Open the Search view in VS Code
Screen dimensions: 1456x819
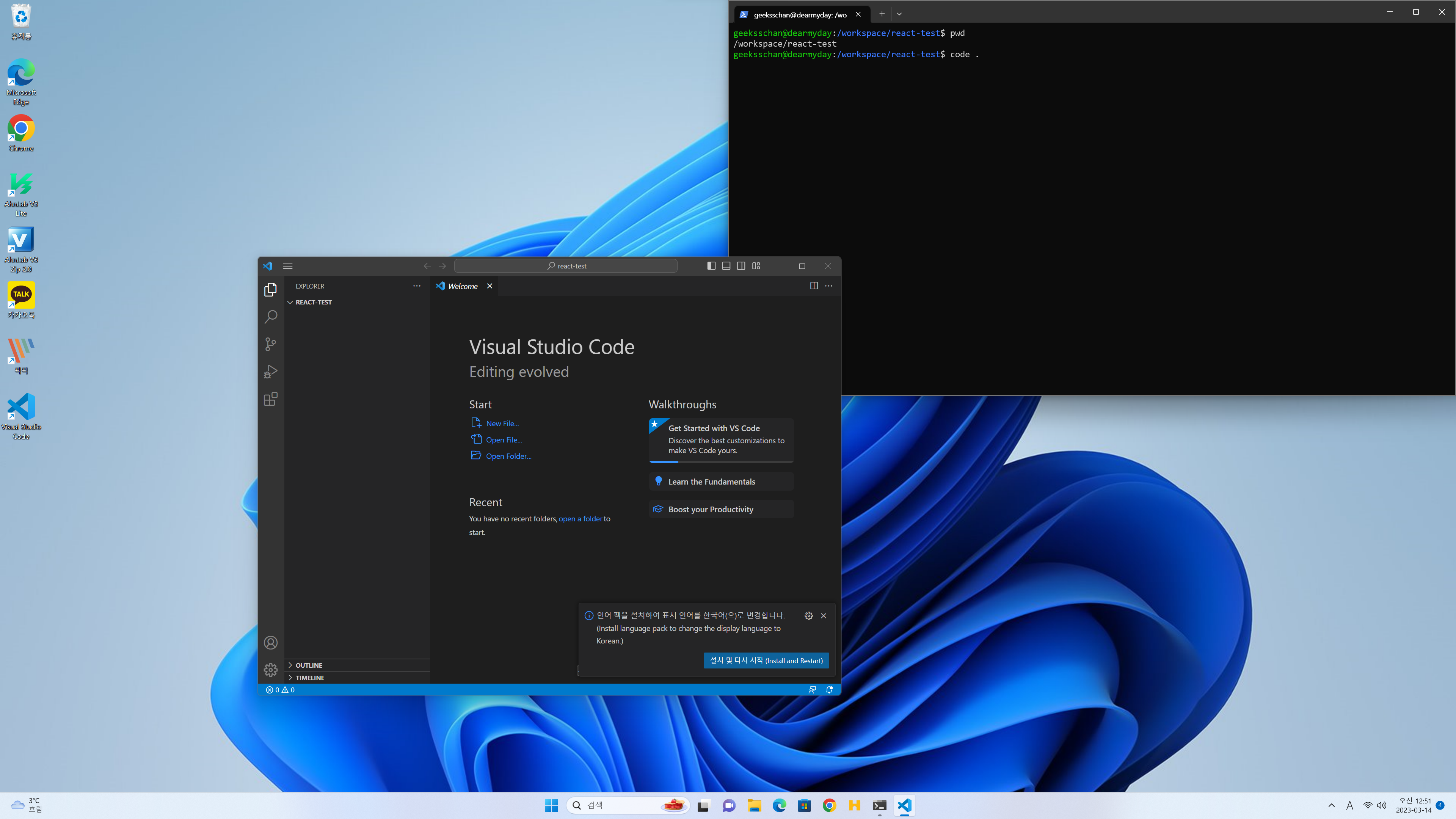pos(271,317)
